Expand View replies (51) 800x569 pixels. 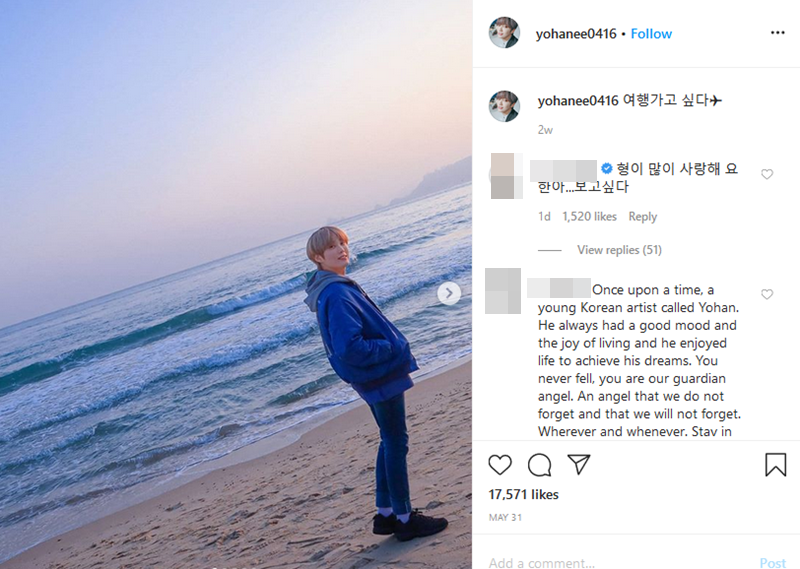click(619, 250)
